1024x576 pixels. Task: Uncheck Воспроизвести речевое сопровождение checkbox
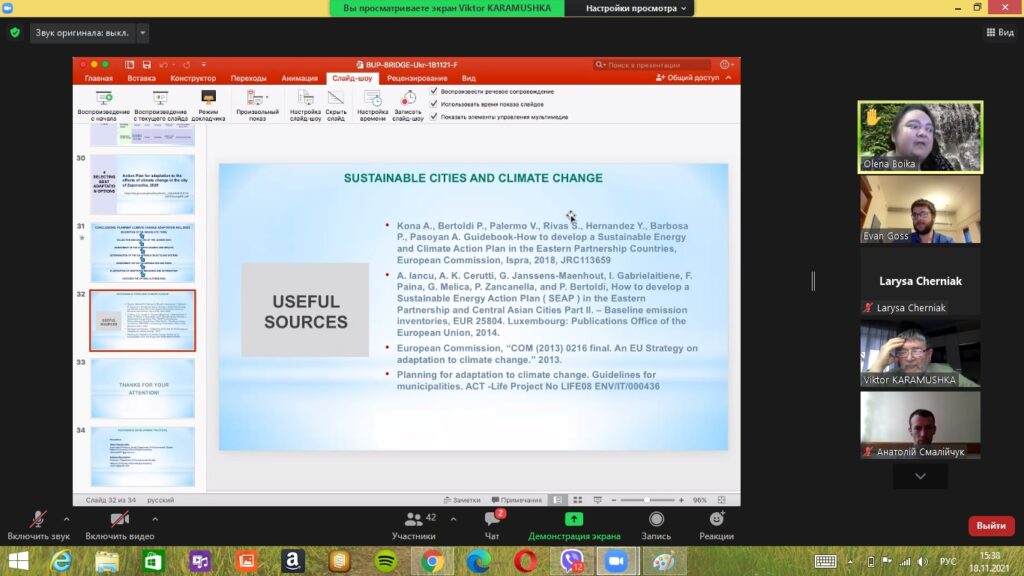[433, 91]
